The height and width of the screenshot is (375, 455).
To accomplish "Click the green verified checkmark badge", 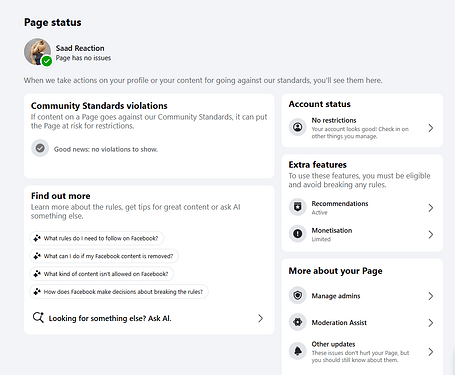I will 47,61.
